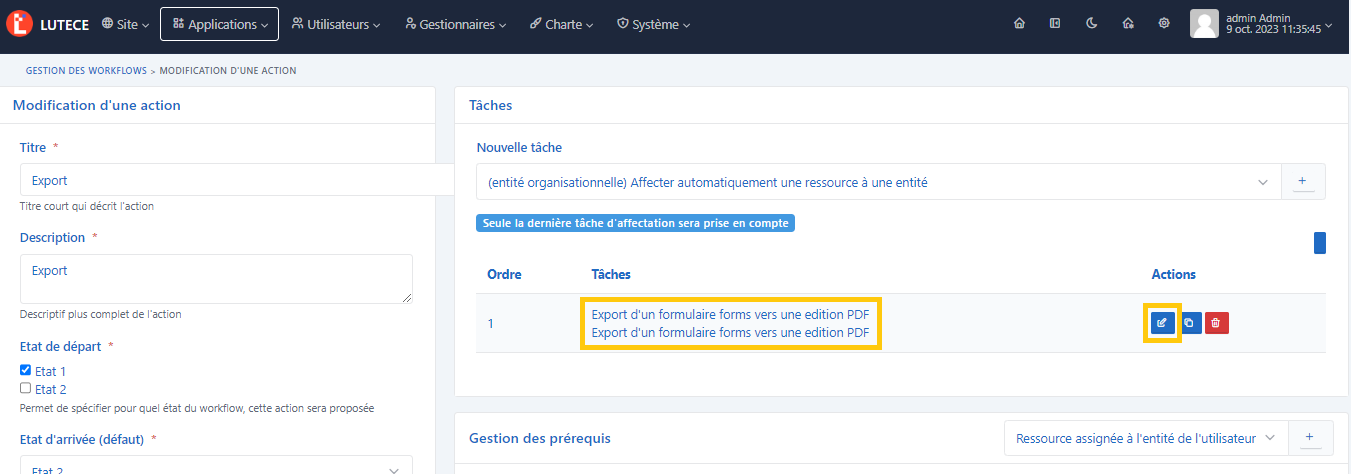Switch to dark mode with moon icon
Viewport: 1351px width, 474px height.
(x=1091, y=24)
